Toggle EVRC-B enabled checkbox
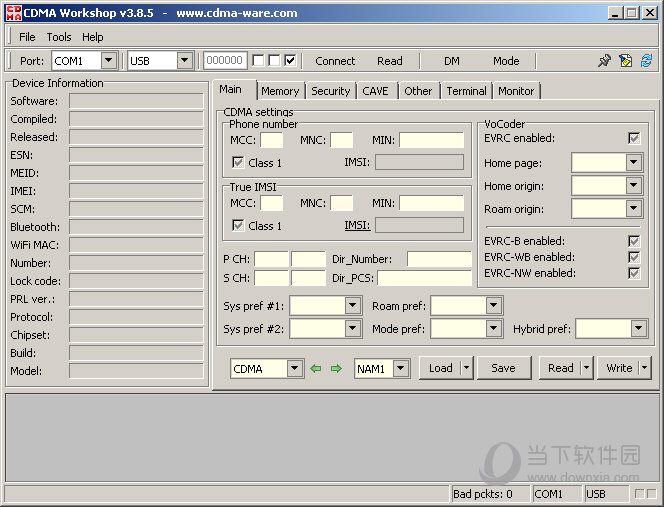The height and width of the screenshot is (507, 664). (634, 241)
